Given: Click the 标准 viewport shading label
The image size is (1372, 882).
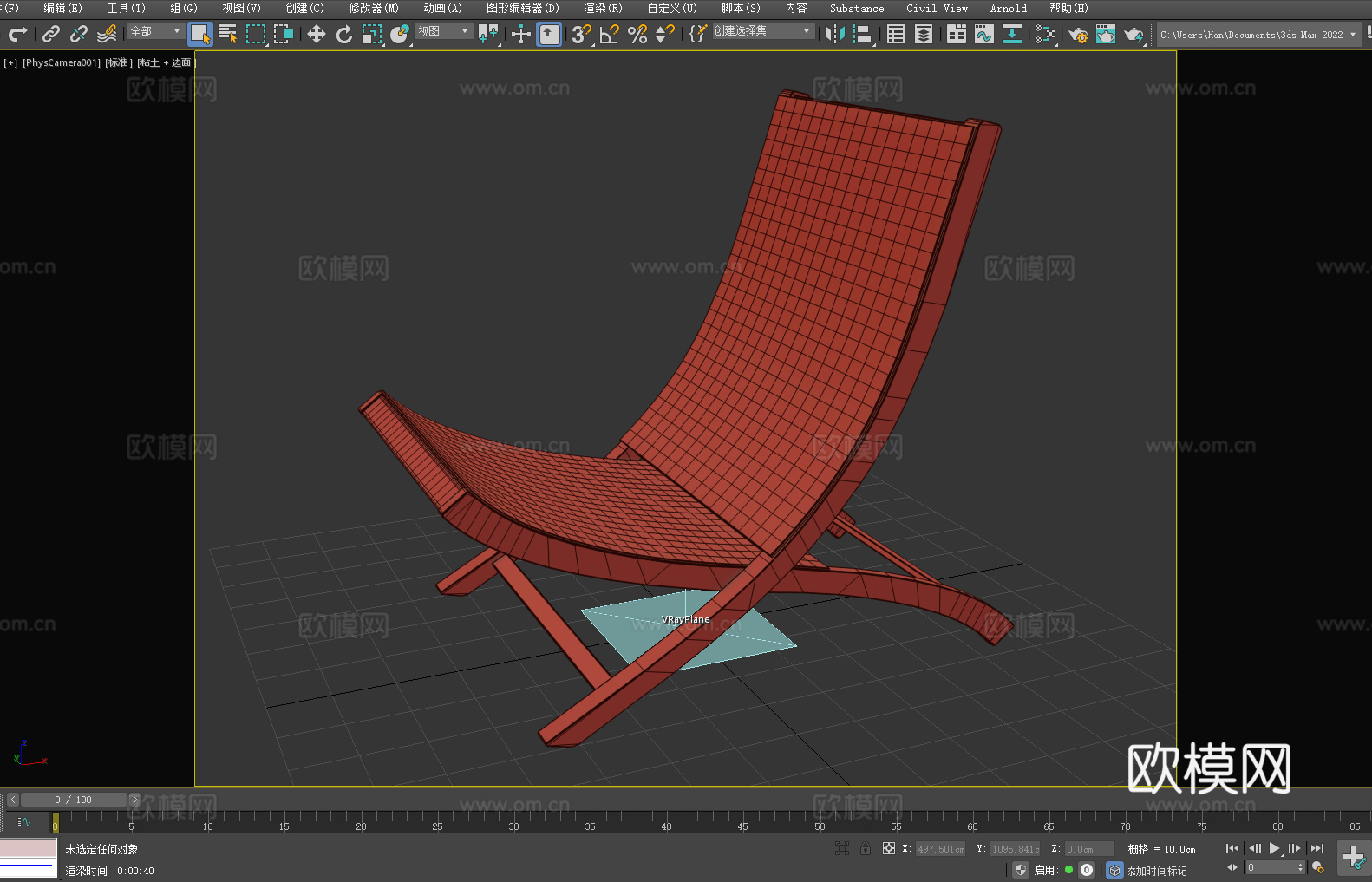Looking at the screenshot, I should (x=118, y=62).
